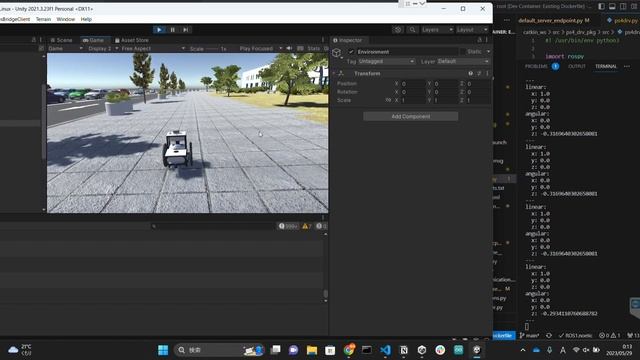Toggle the Scale constrain proportions link icon
The height and width of the screenshot is (360, 640).
tap(388, 100)
